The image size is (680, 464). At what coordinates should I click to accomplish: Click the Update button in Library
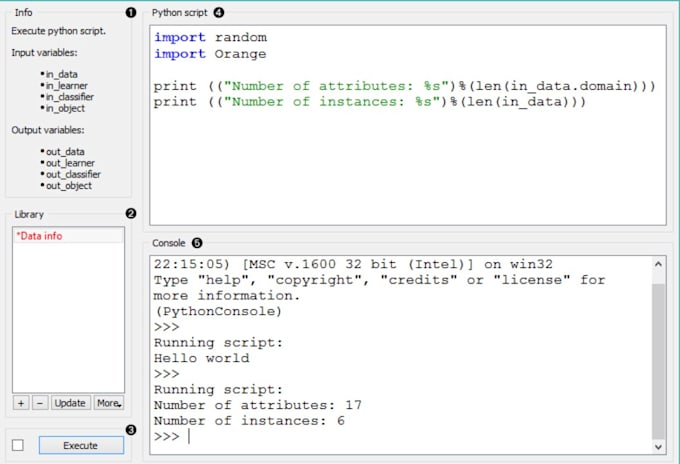(x=71, y=403)
